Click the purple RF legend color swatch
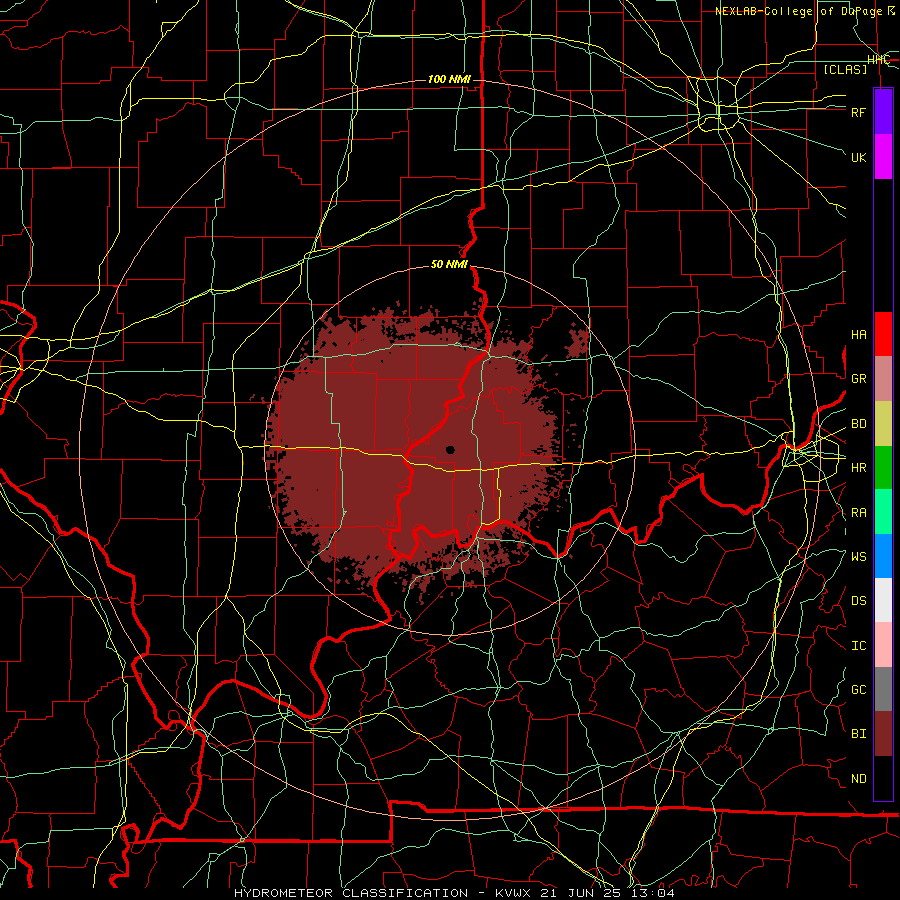 point(883,112)
